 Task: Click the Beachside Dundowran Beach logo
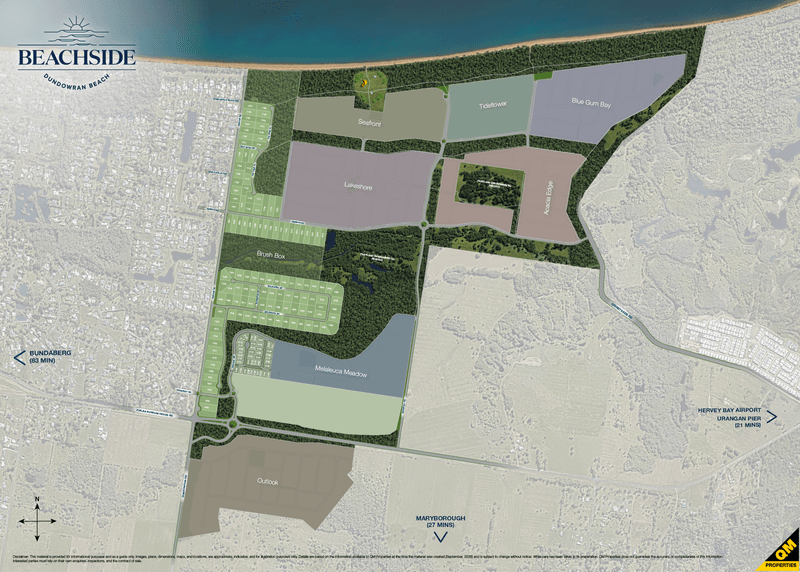click(77, 54)
